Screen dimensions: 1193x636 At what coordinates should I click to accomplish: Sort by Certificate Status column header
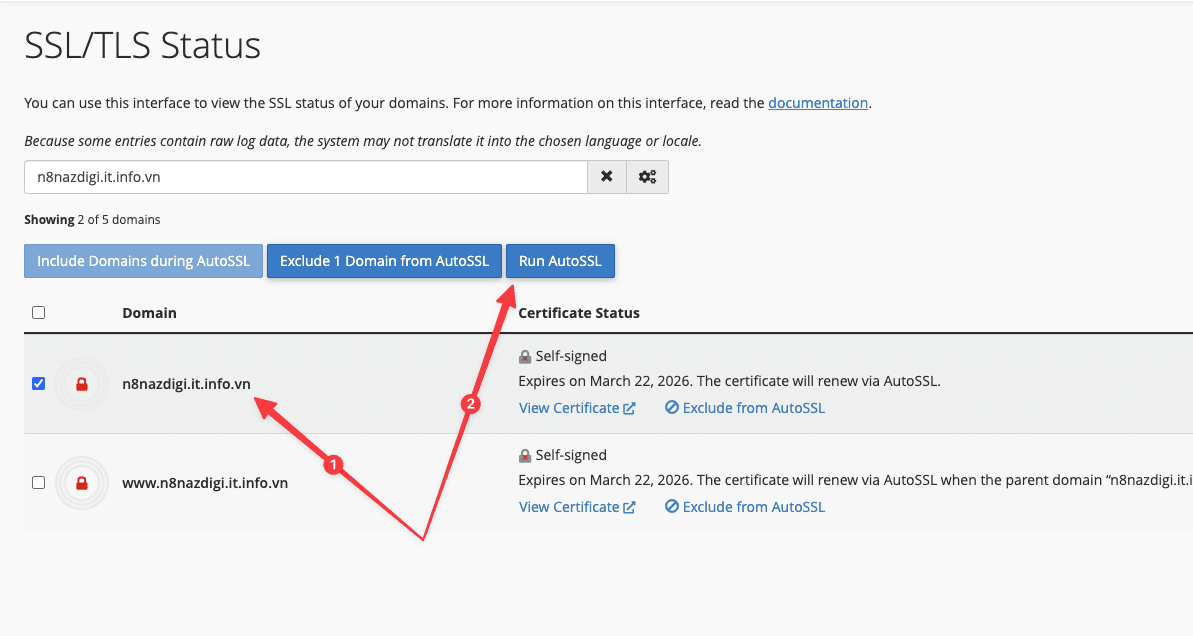tap(578, 313)
